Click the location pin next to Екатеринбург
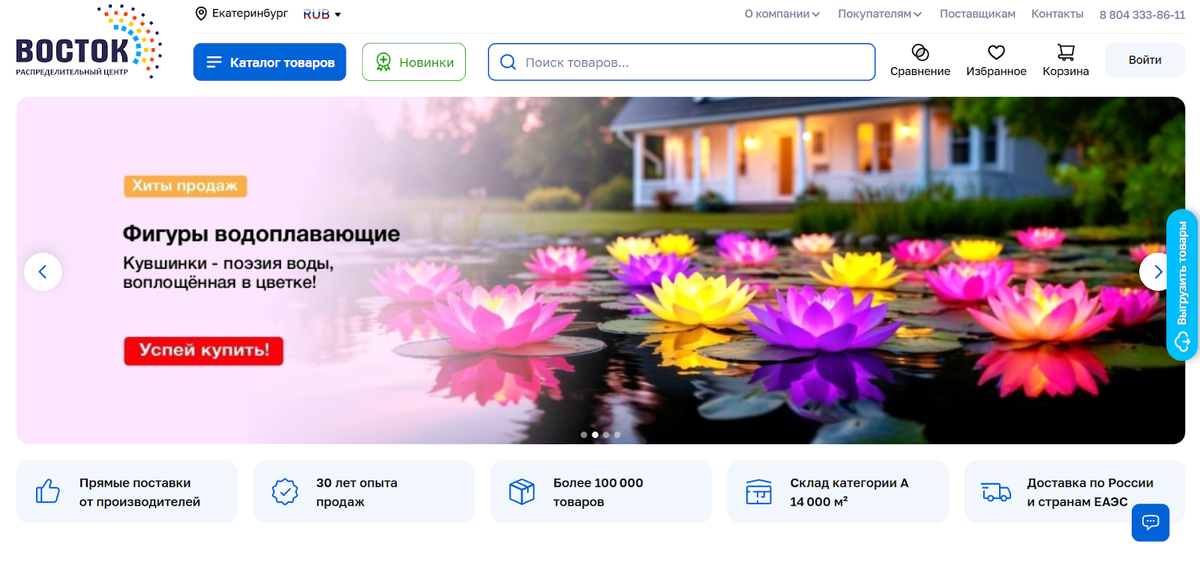 (201, 14)
